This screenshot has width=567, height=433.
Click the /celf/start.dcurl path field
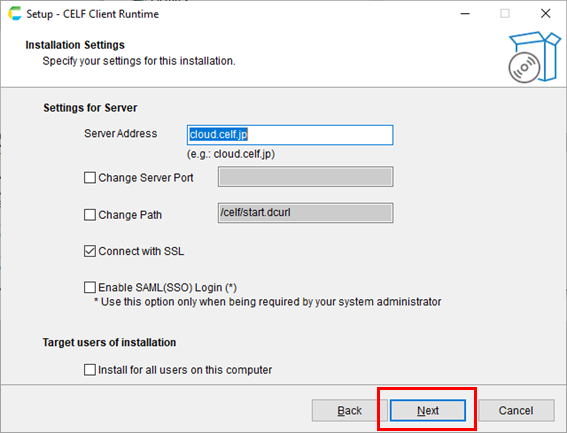(x=306, y=213)
